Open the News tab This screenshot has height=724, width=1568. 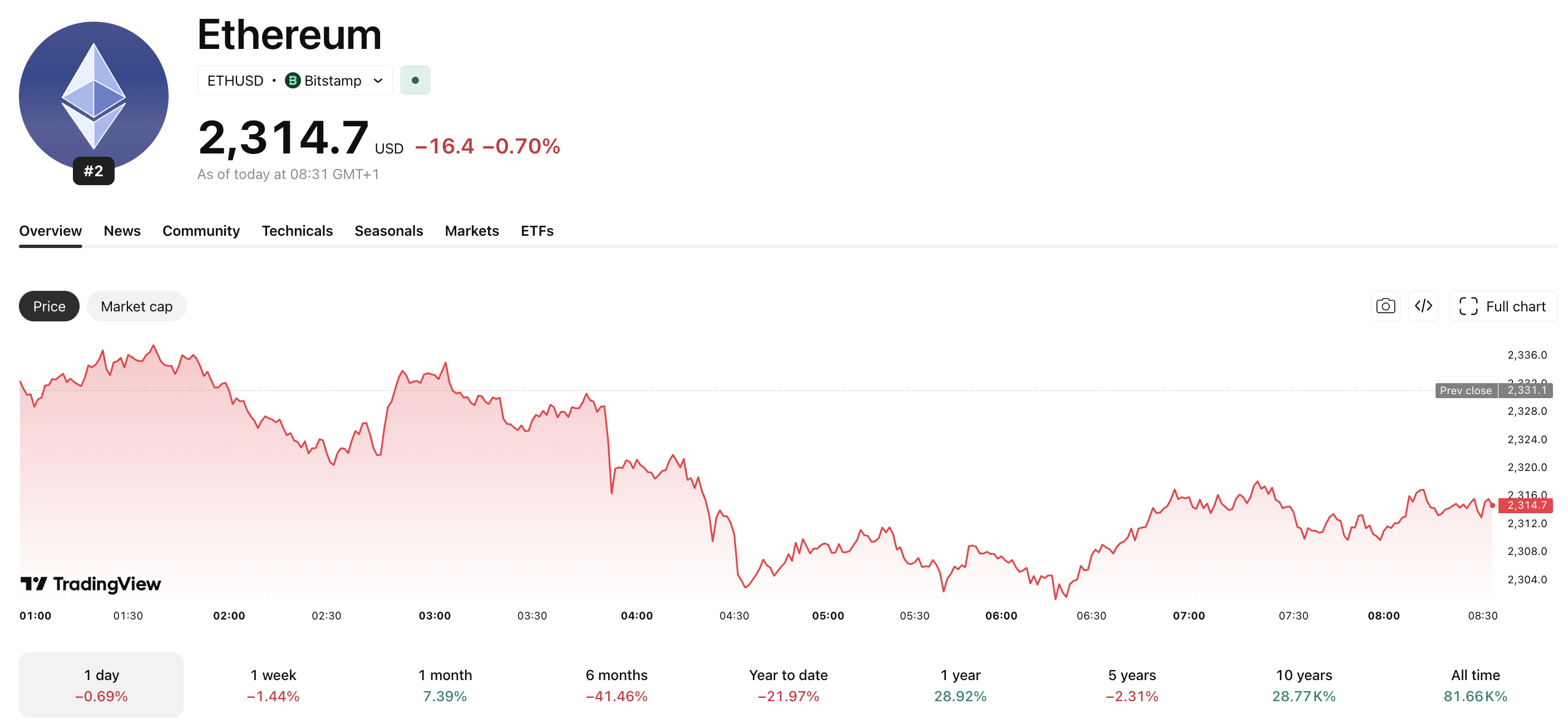(122, 231)
